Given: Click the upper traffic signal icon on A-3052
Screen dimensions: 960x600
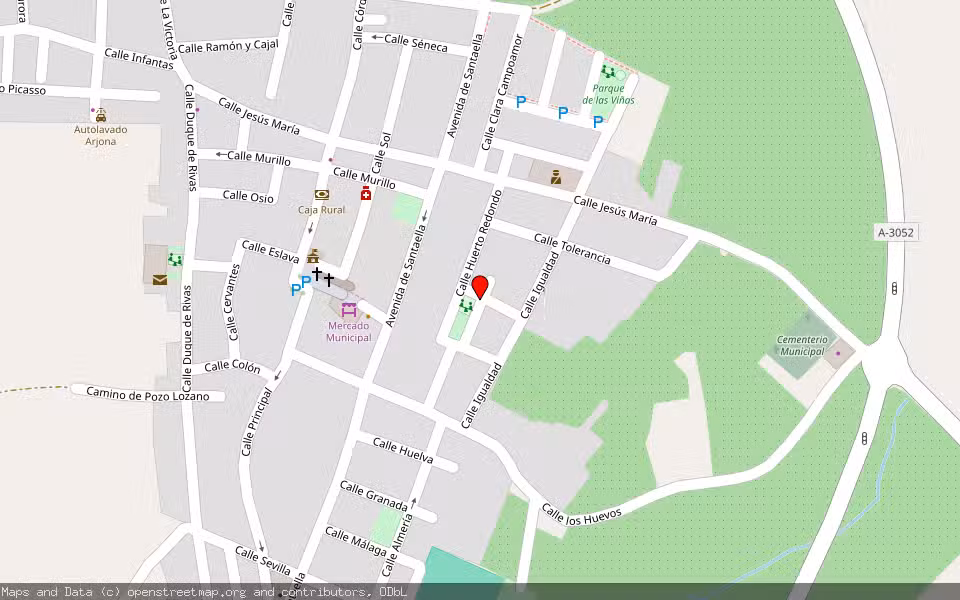Looking at the screenshot, I should point(894,288).
